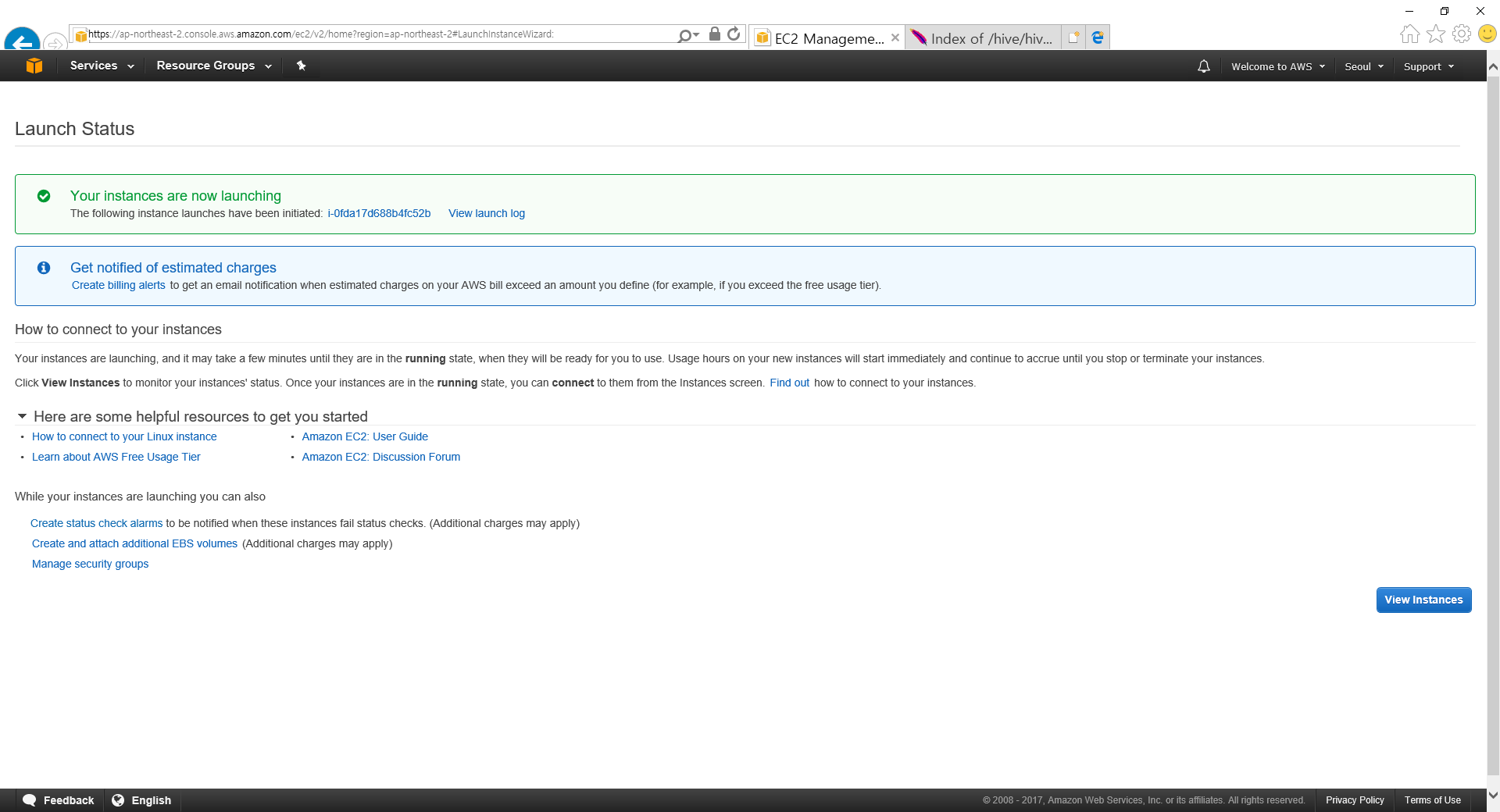Click the 'Get notified of estimated charges' heading
The height and width of the screenshot is (812, 1500).
coord(173,268)
